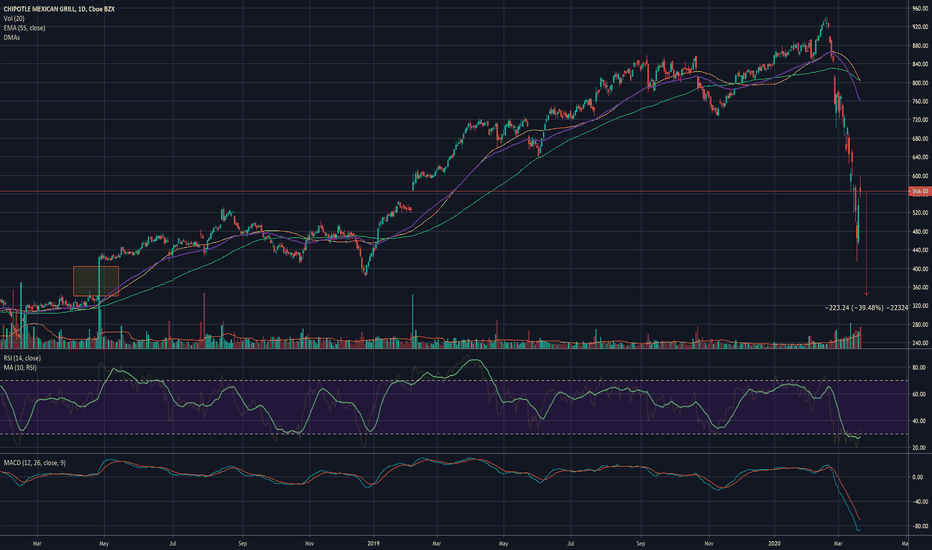
Task: Click the 480.00 price axis label
Action: click(x=920, y=232)
